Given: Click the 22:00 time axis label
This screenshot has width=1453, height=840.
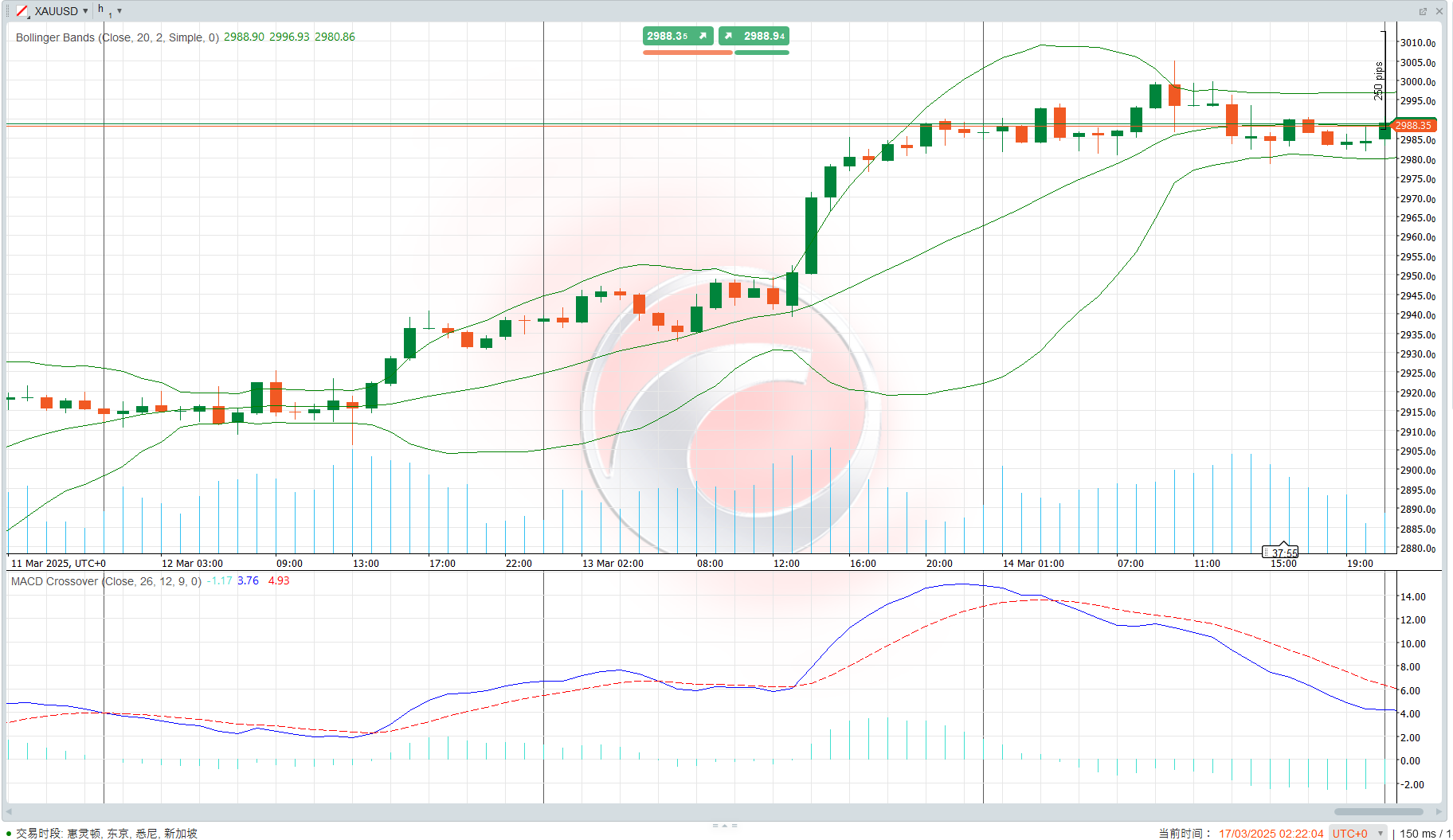Looking at the screenshot, I should (519, 564).
